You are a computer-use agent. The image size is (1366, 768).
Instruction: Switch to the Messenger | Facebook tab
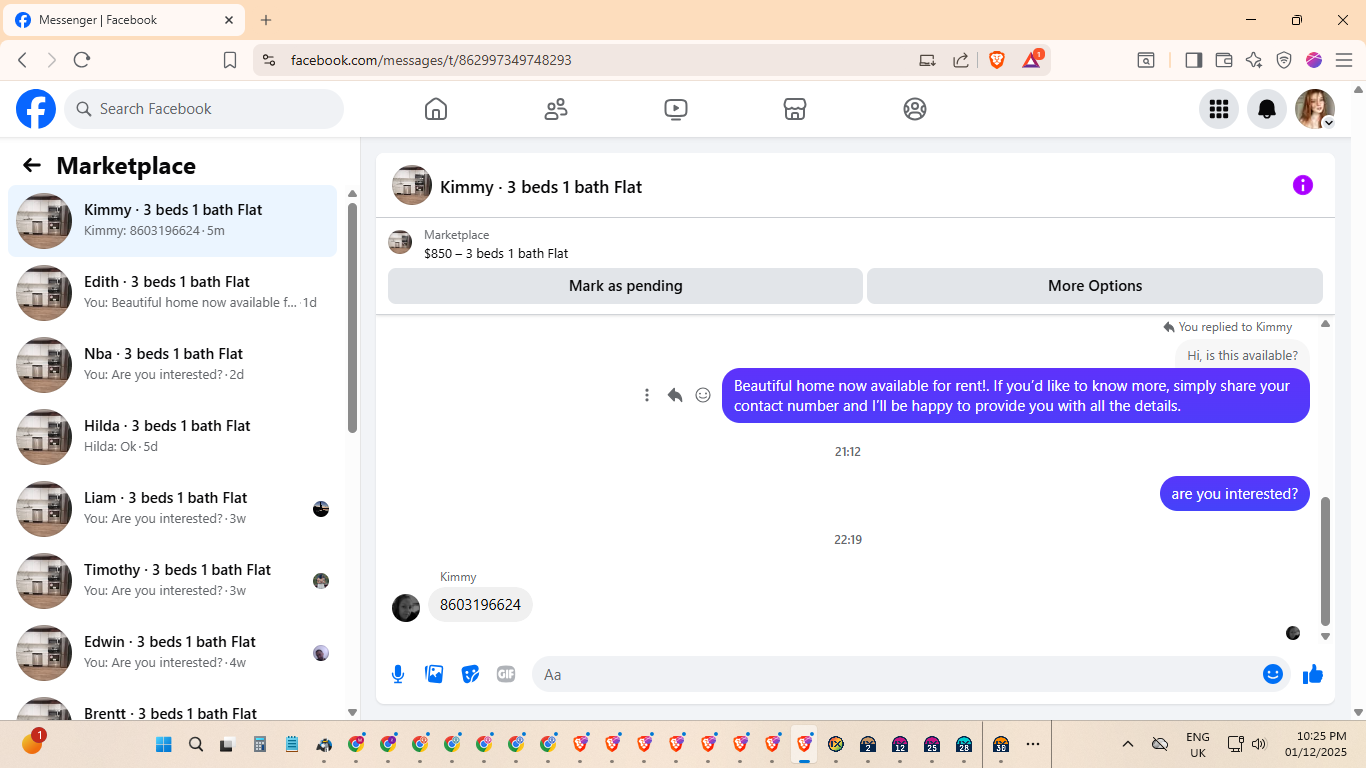[x=124, y=20]
